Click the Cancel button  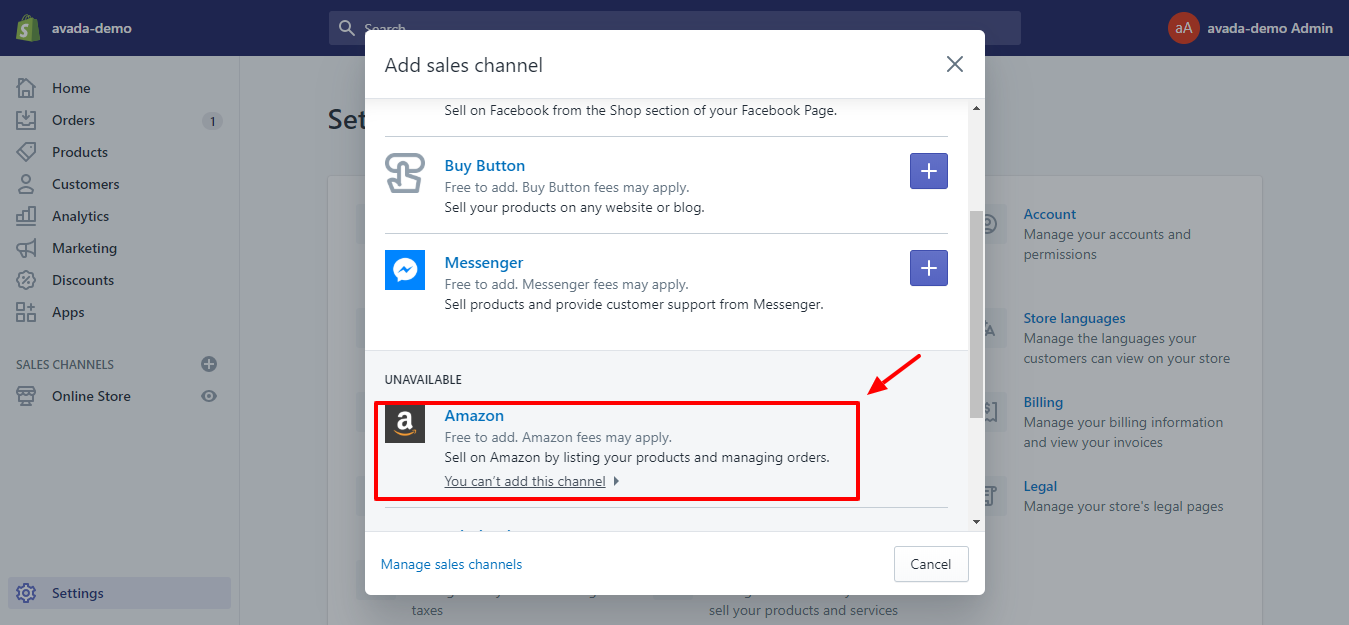(931, 564)
